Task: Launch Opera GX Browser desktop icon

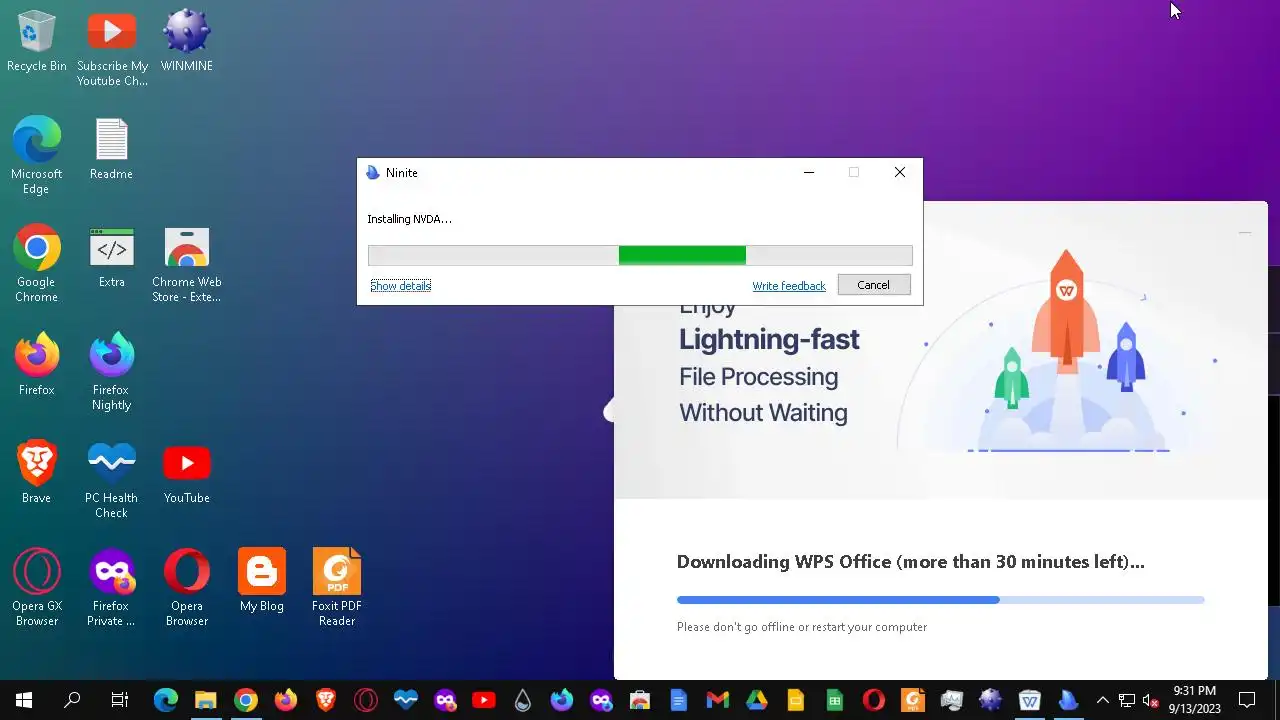Action: point(37,587)
